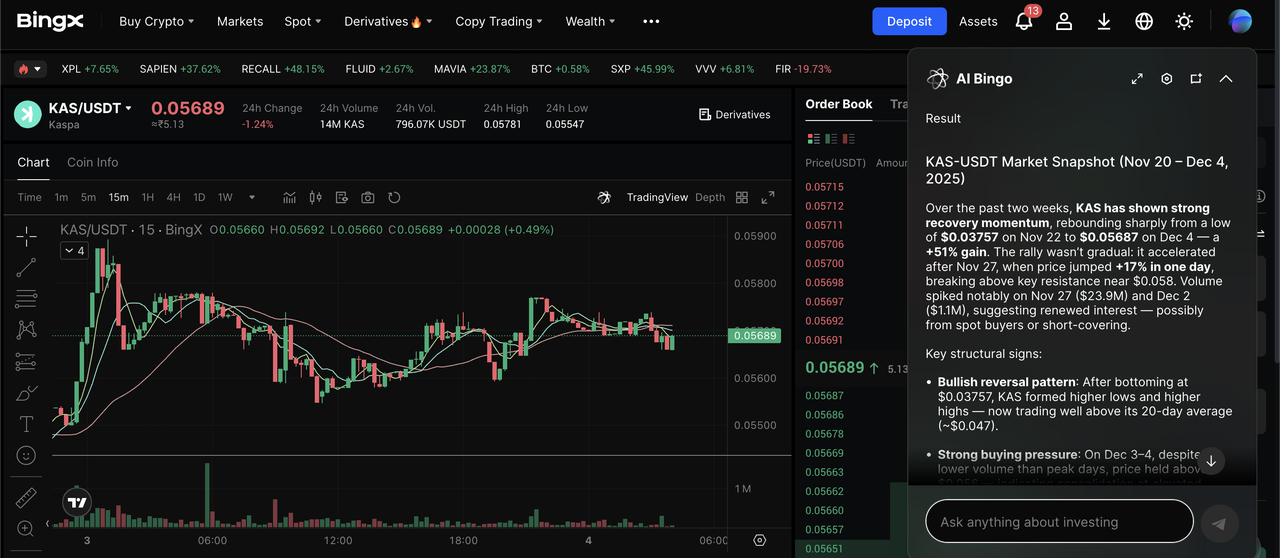1280x558 pixels.
Task: Toggle the light/dark theme sun icon
Action: [1184, 21]
